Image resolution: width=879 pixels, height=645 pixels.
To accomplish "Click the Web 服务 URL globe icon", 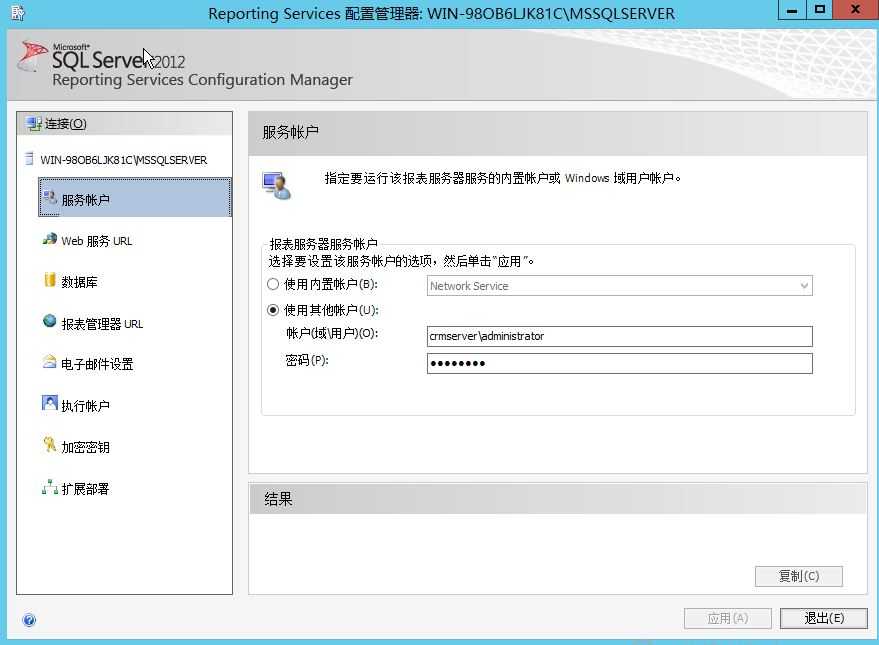I will (49, 239).
